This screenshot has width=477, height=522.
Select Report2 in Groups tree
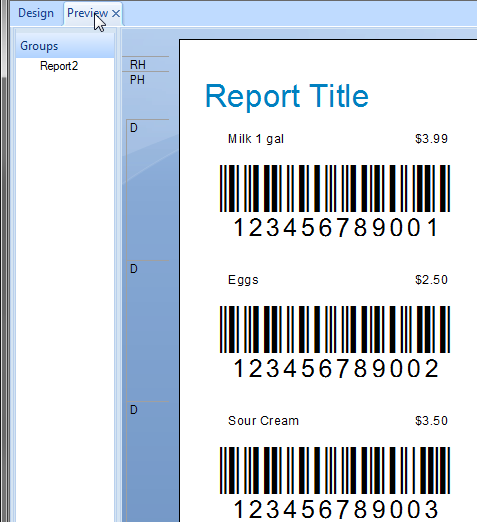[x=59, y=66]
